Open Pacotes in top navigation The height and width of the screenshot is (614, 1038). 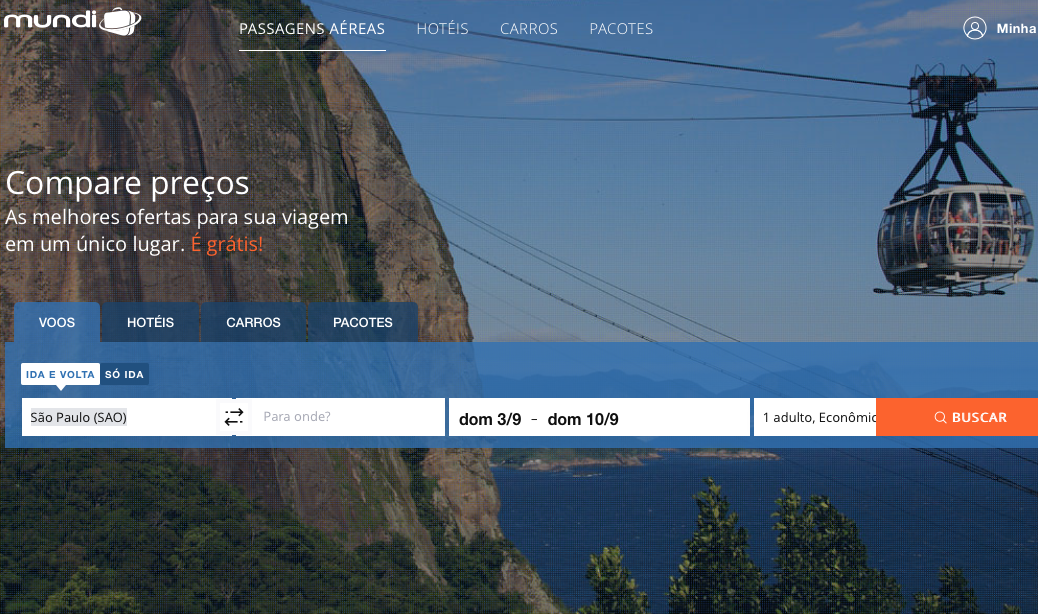621,29
